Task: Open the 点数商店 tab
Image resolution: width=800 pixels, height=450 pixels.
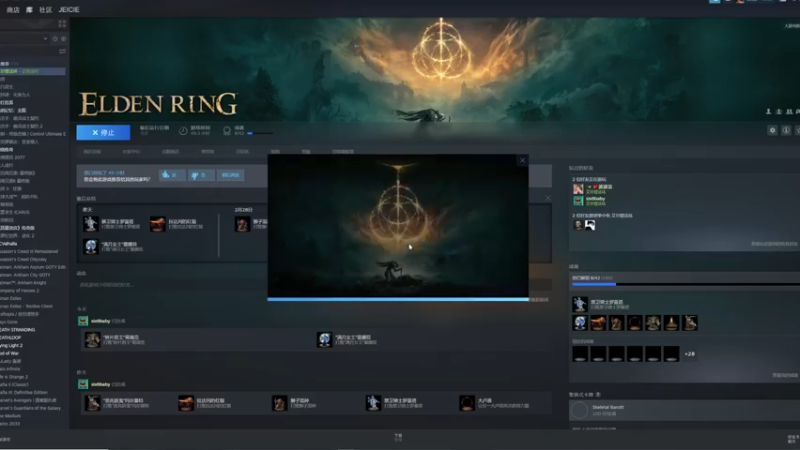Action: pos(170,152)
